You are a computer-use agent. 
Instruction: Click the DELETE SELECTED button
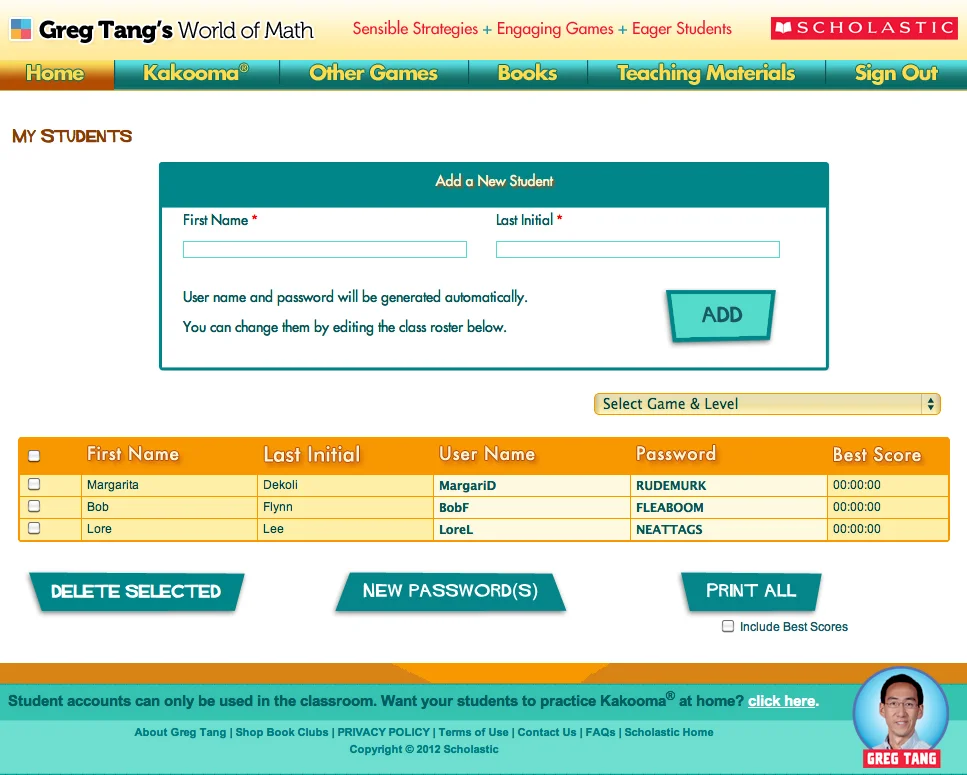coord(136,592)
